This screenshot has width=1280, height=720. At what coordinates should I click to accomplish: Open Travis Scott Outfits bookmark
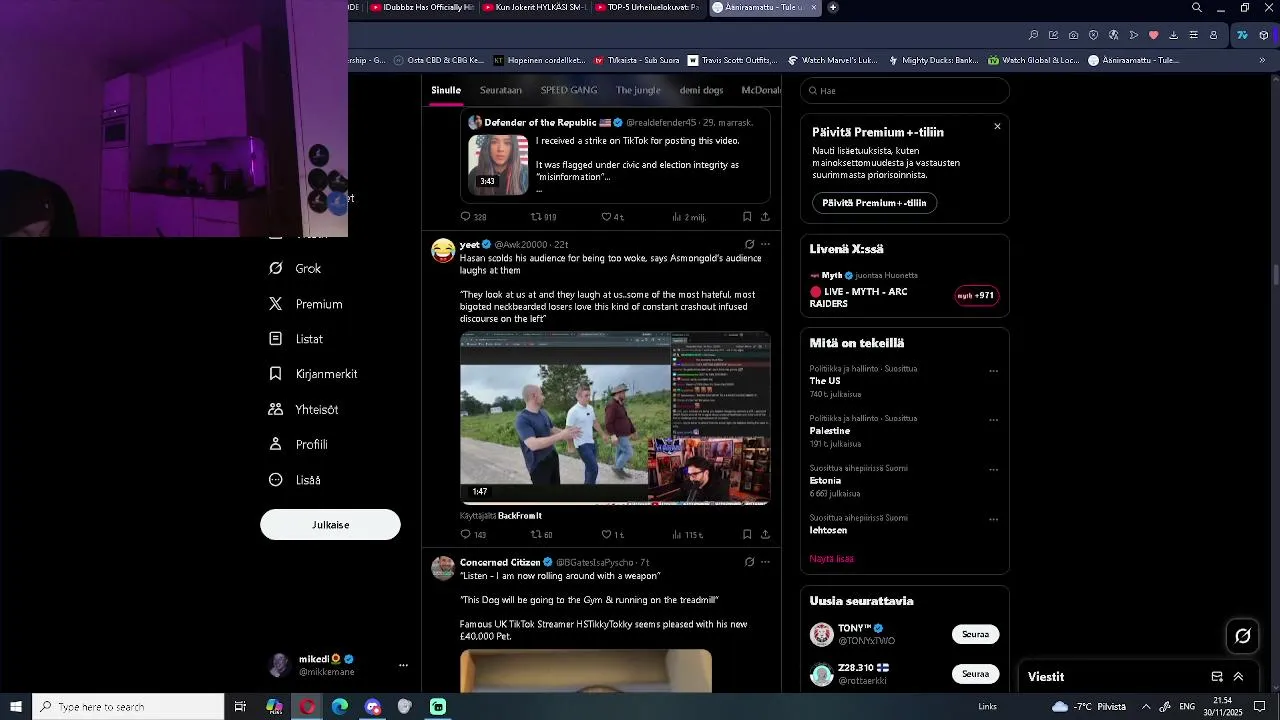point(731,60)
